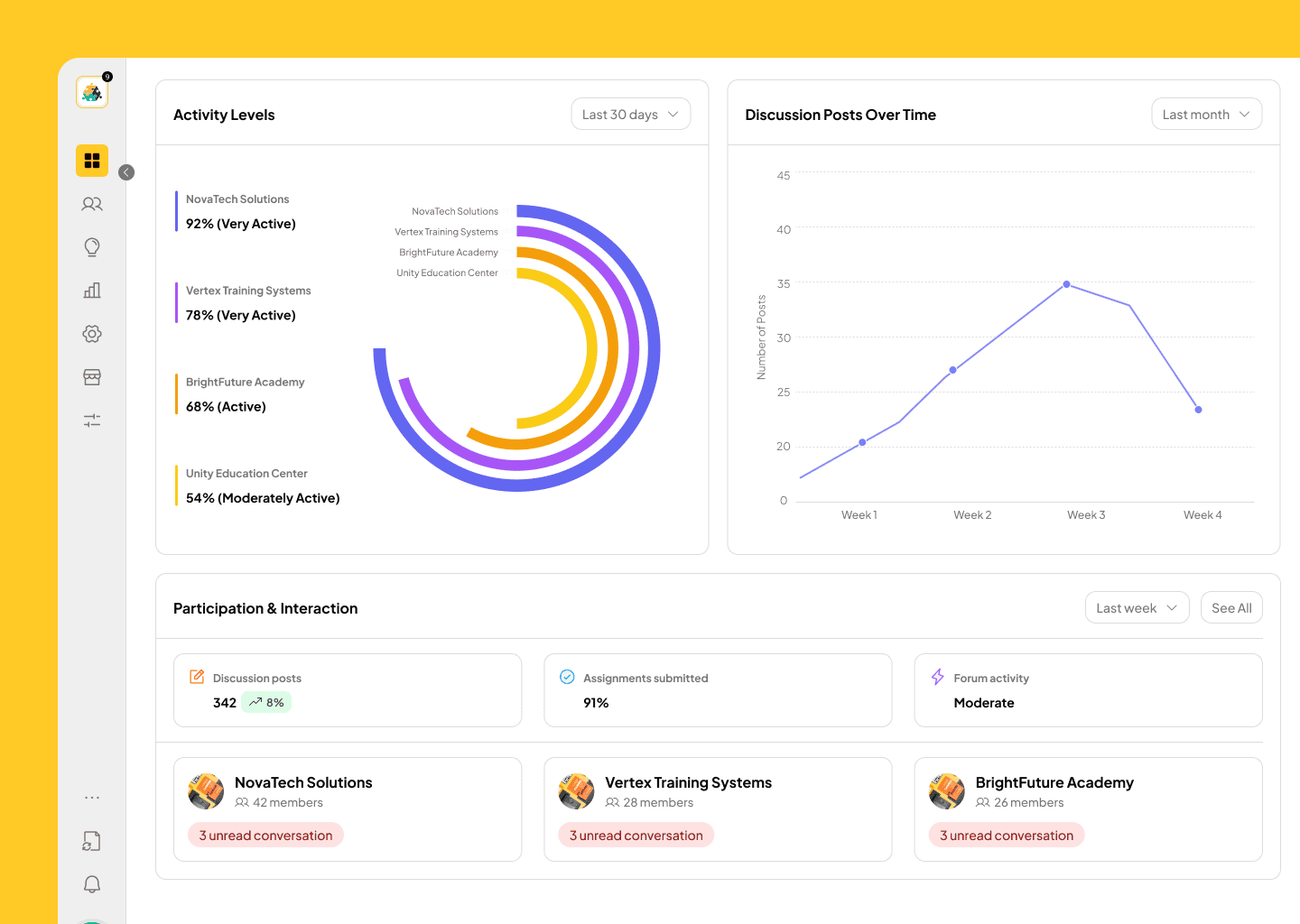Click the app logo at top of the sidebar
Screen dimensions: 1300x924
[x=92, y=92]
